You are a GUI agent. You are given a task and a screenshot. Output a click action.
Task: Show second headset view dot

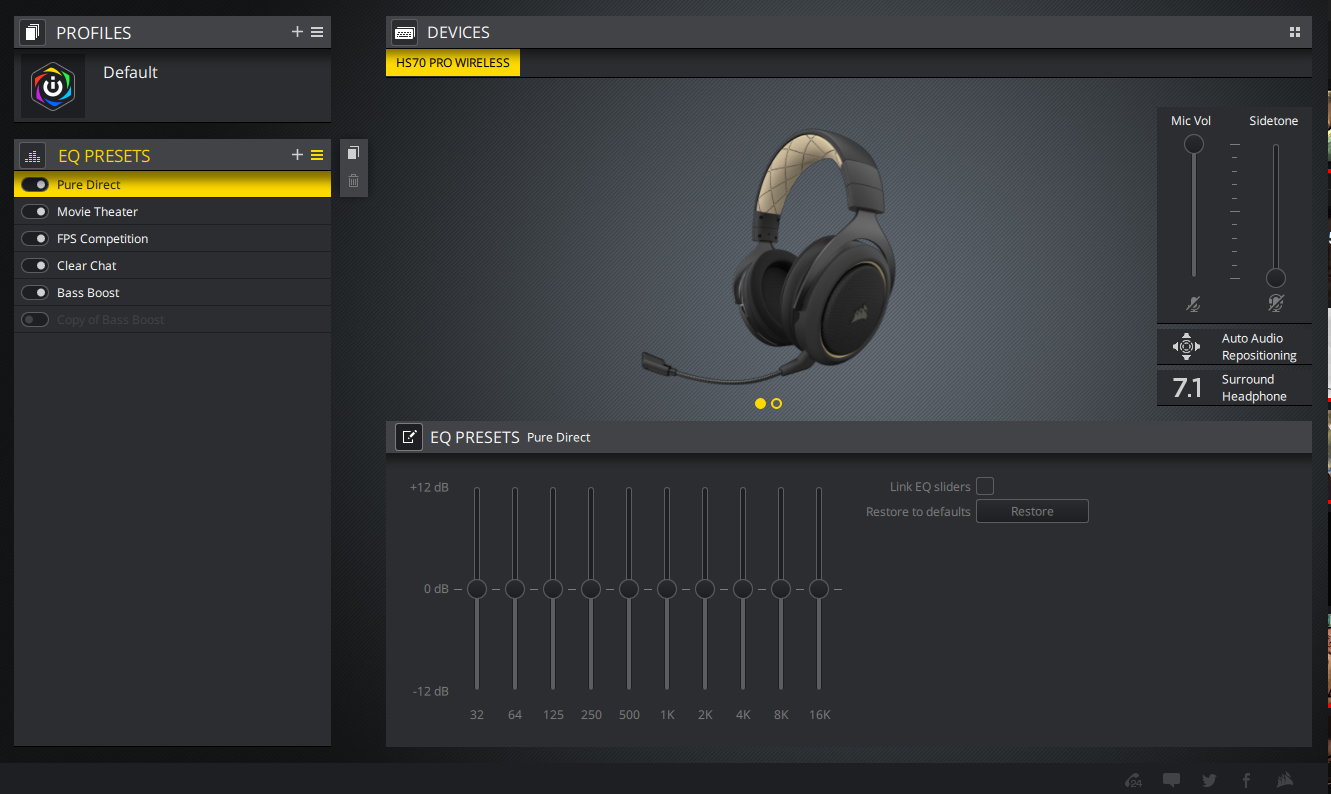[x=777, y=403]
